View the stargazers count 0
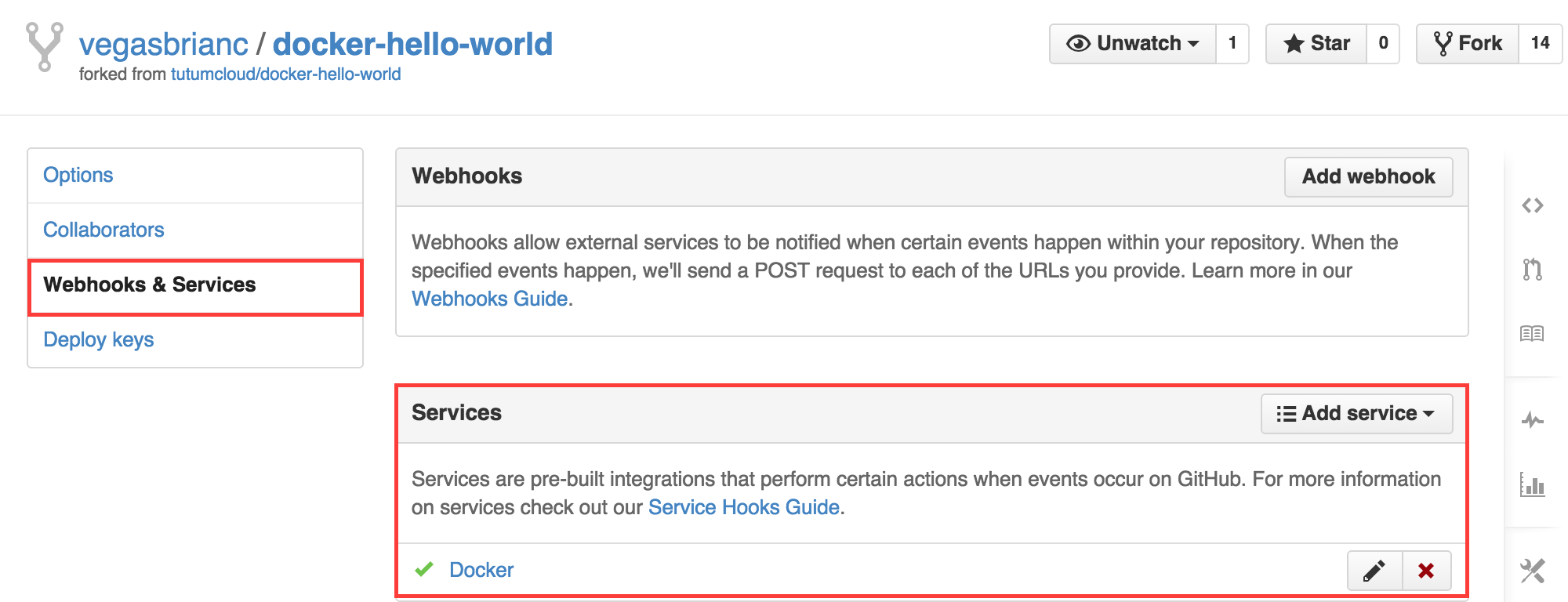The height and width of the screenshot is (602, 1568). tap(1383, 43)
